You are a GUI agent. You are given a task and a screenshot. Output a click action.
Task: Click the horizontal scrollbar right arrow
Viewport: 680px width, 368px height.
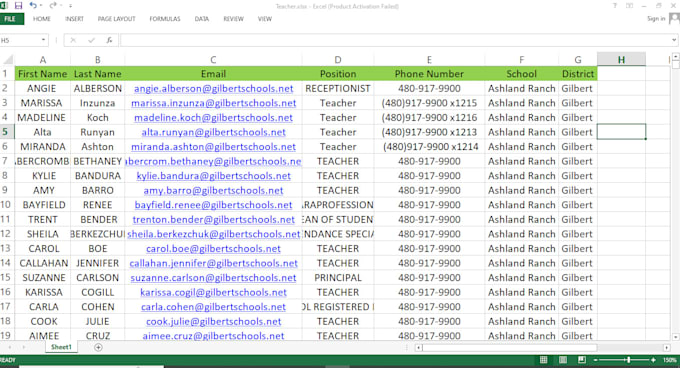pyautogui.click(x=667, y=348)
